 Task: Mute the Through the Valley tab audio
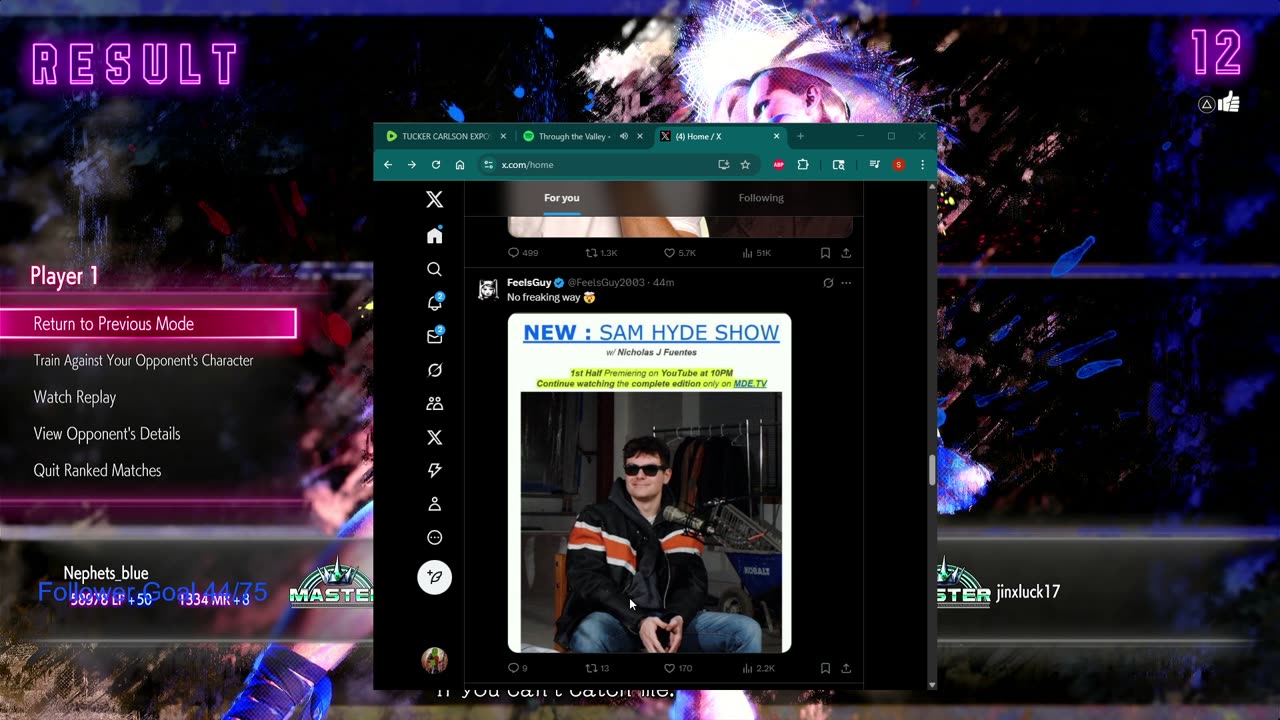624,136
